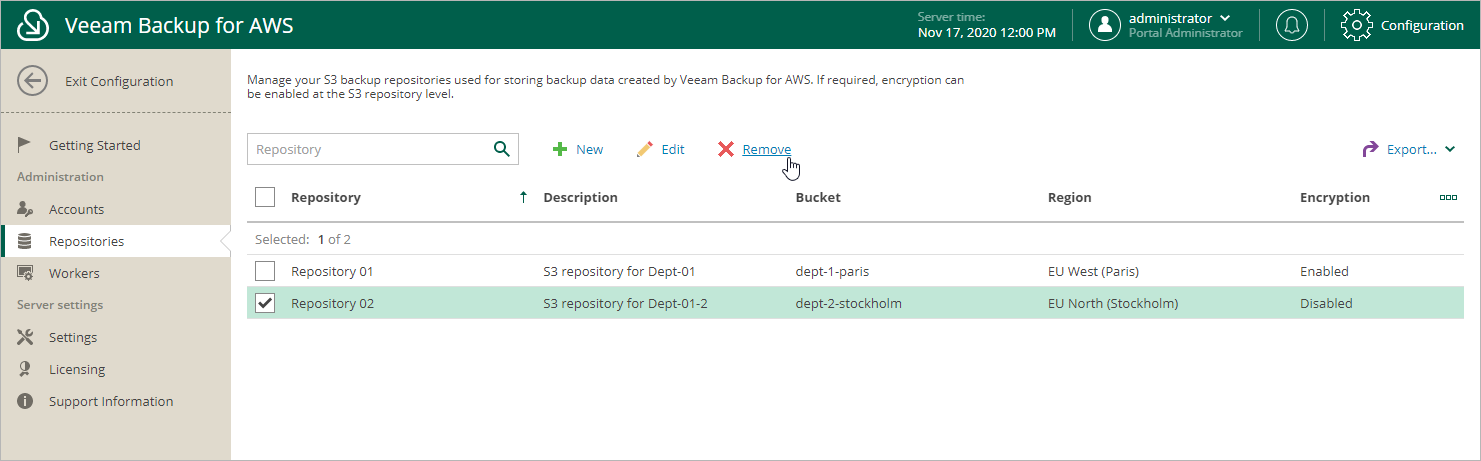Click EU West (Paris) region cell
1481x461 pixels.
(x=1093, y=271)
